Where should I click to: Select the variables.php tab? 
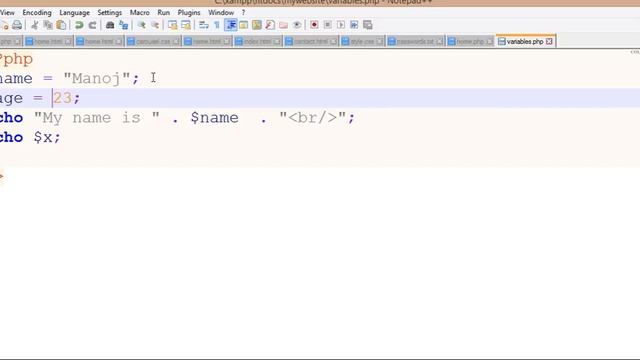point(525,41)
